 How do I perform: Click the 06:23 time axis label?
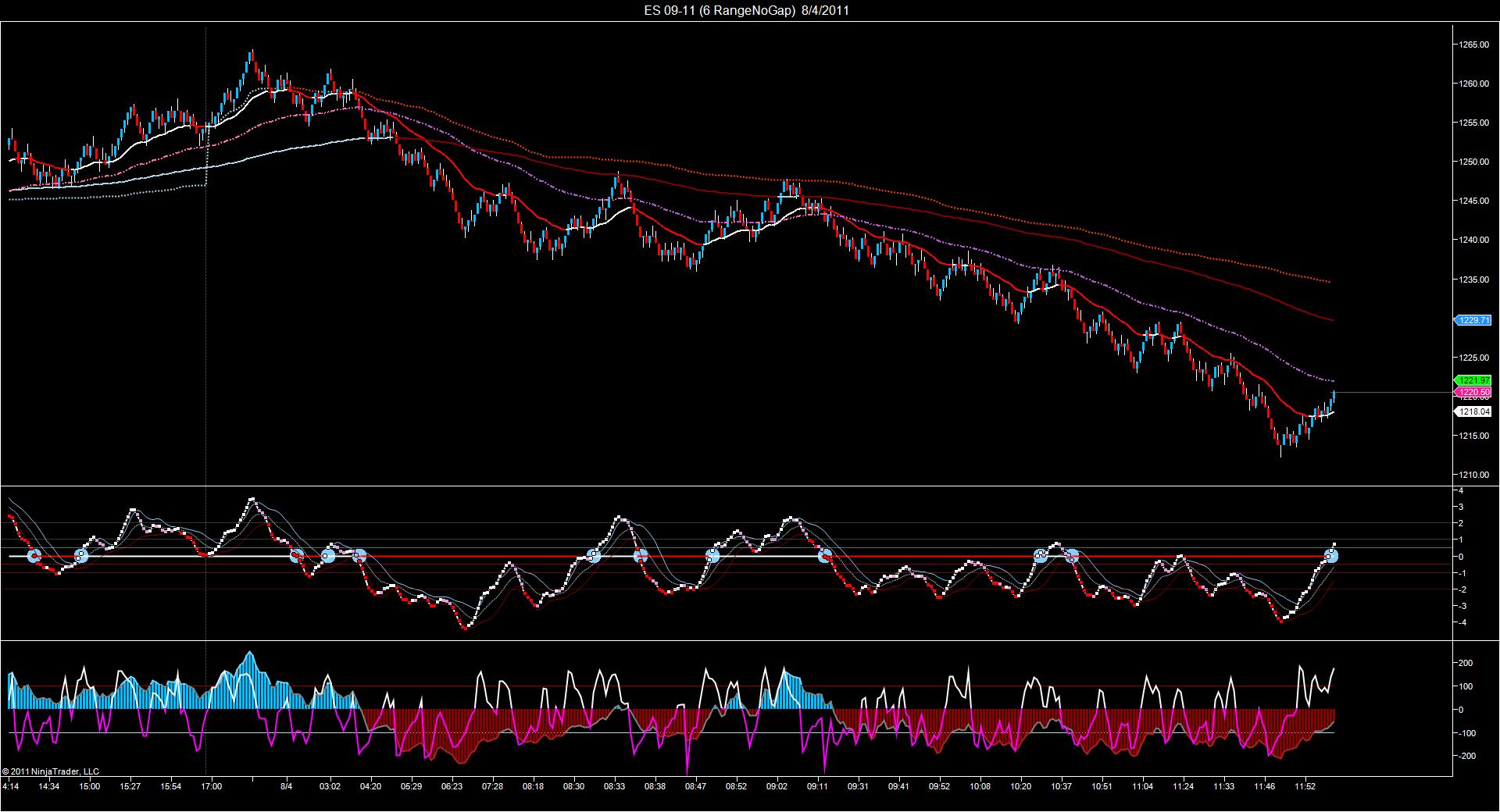452,786
